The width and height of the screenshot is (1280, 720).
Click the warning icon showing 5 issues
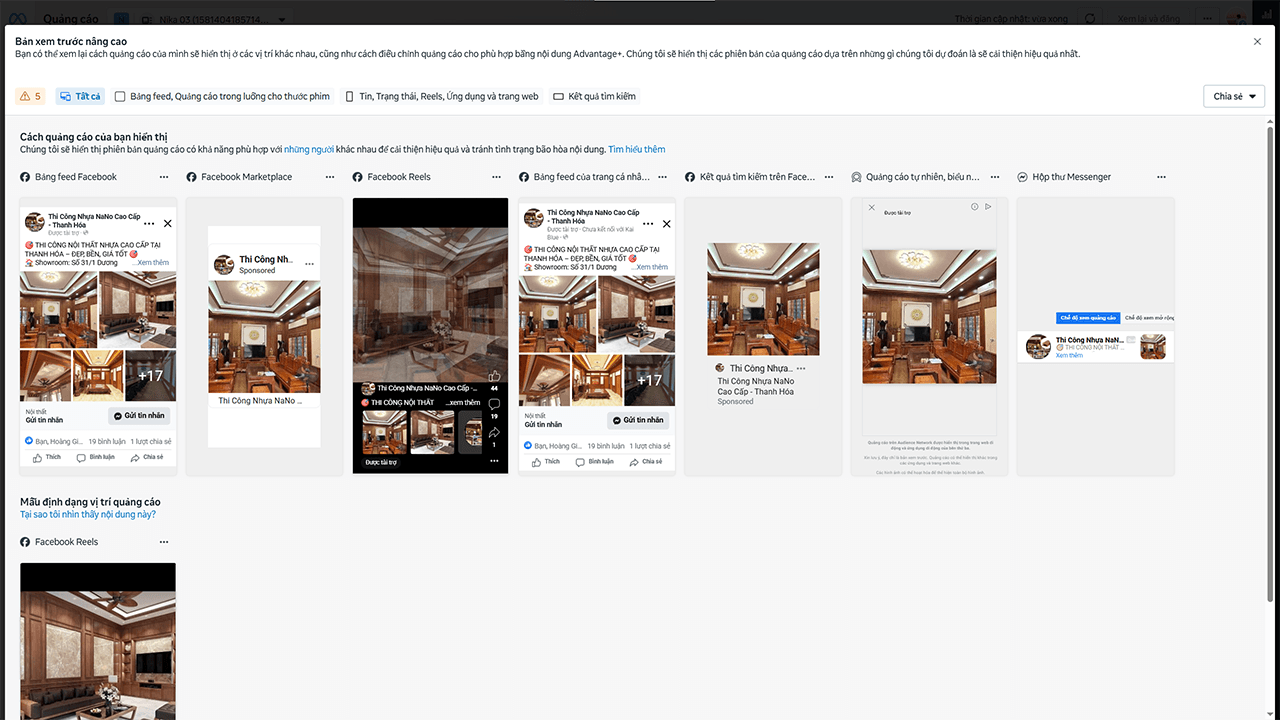[30, 97]
